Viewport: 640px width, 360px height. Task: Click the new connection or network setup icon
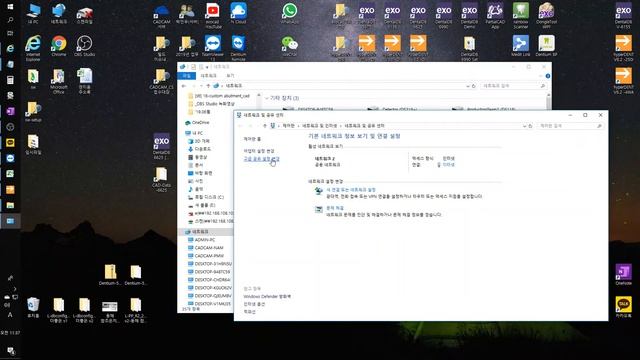[x=318, y=191]
